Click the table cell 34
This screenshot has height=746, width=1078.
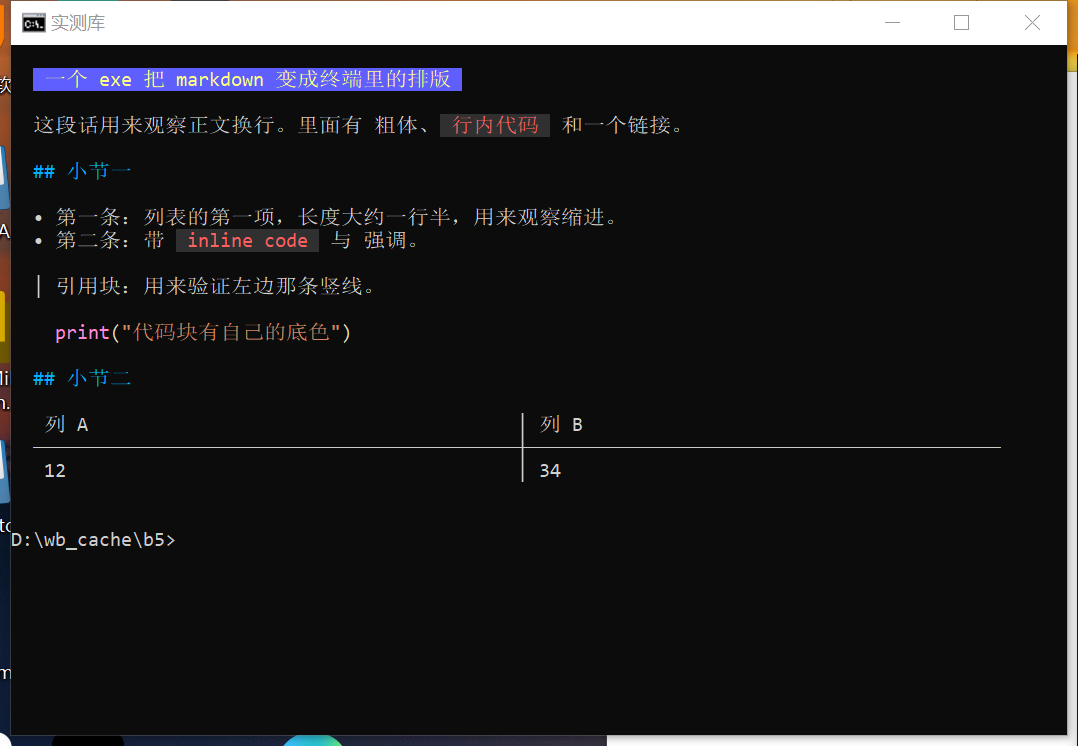(x=550, y=471)
